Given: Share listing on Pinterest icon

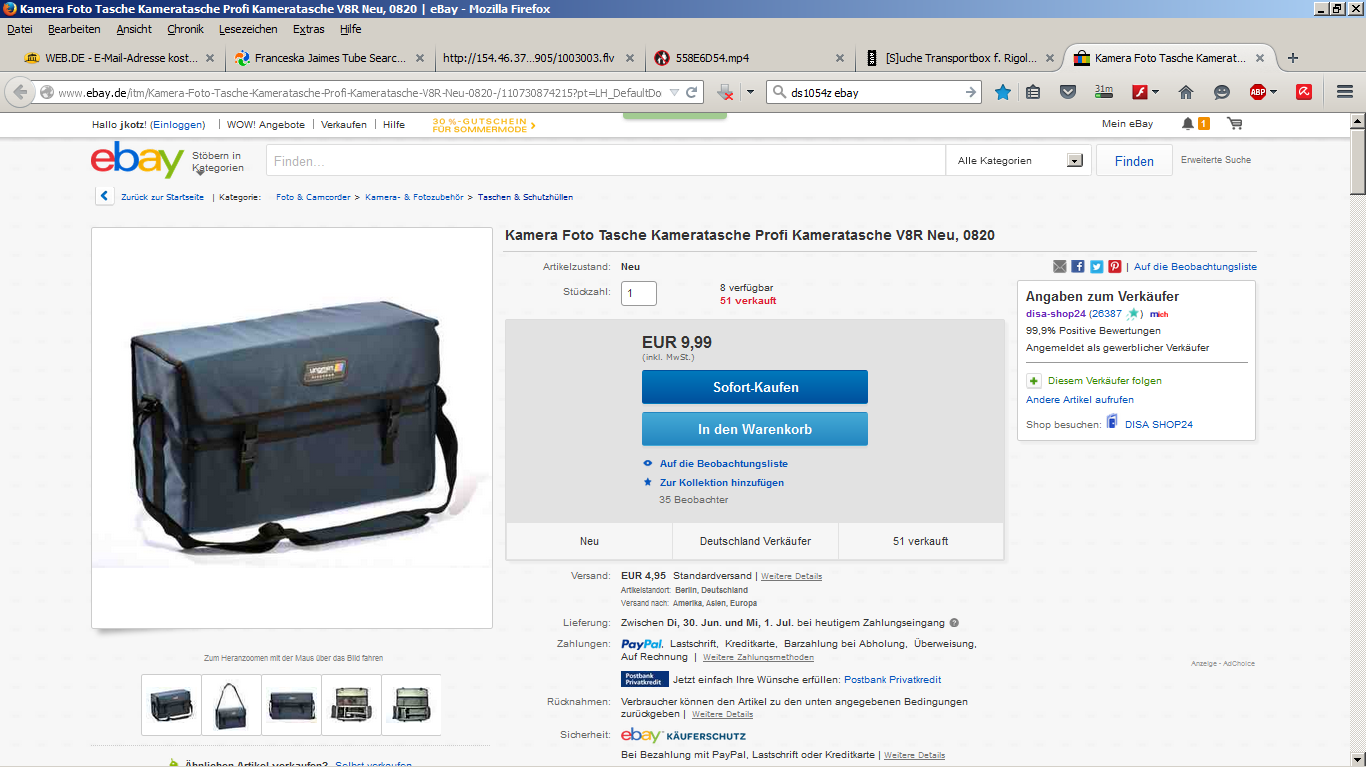Looking at the screenshot, I should click(1114, 267).
